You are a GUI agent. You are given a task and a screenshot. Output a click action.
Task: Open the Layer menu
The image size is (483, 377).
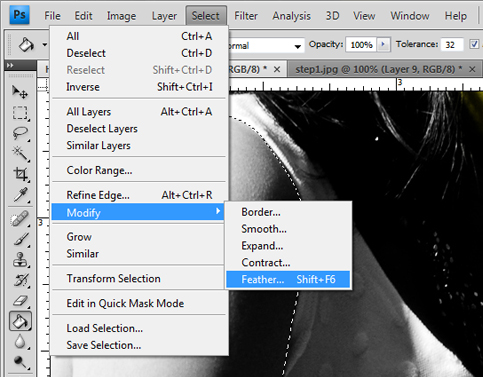(164, 16)
